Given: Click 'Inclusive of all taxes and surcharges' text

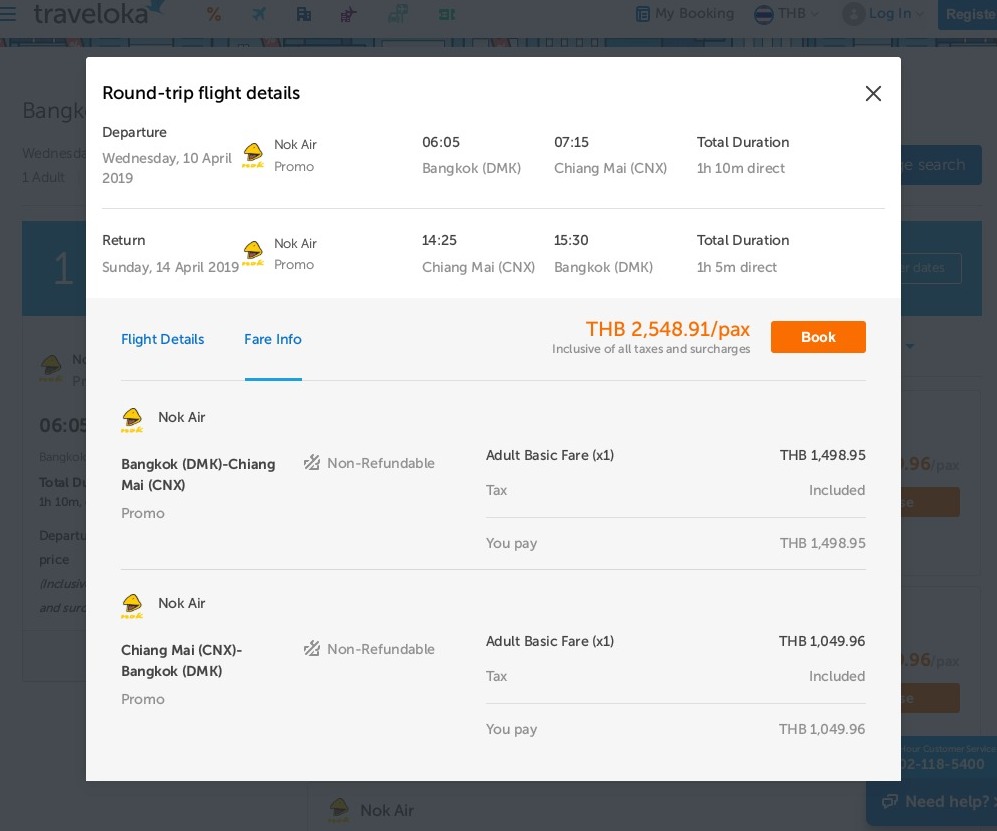Looking at the screenshot, I should point(650,349).
